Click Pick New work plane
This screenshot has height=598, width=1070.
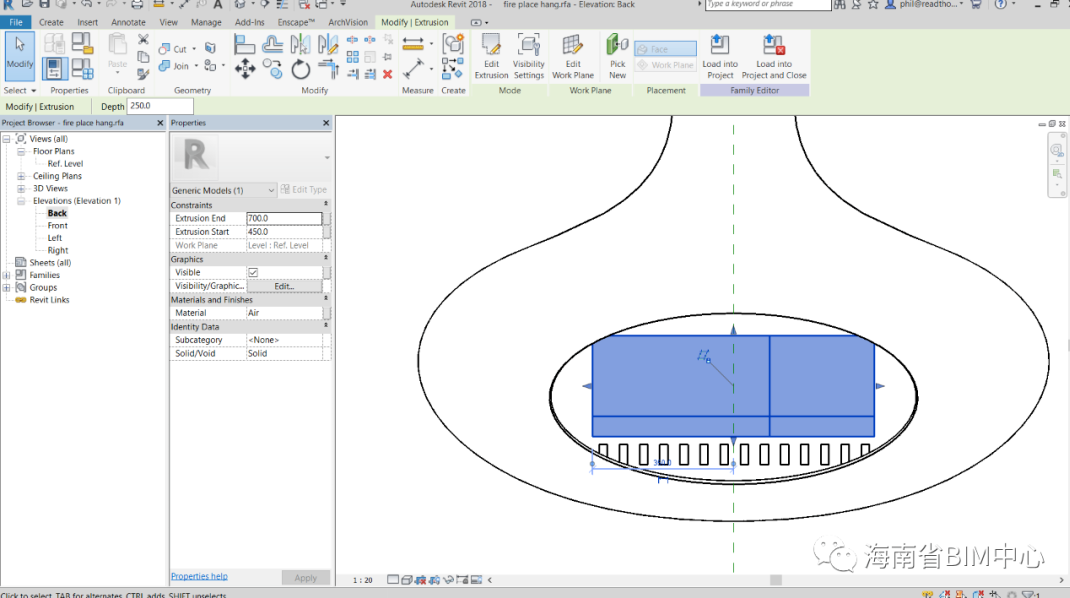(617, 57)
